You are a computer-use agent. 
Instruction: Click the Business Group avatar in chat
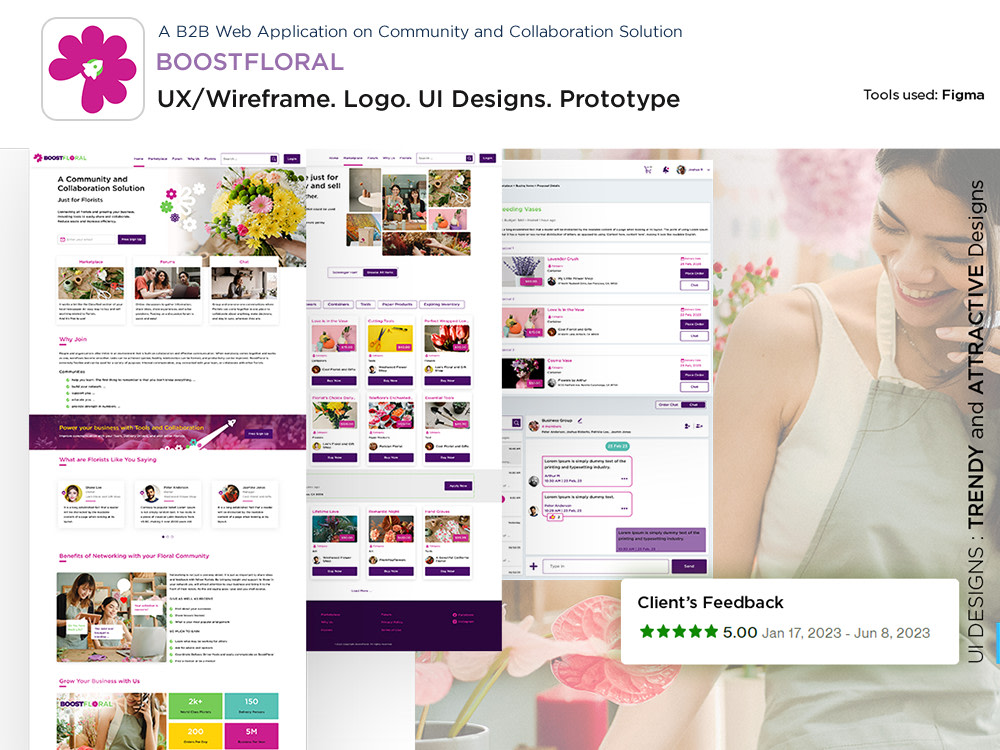coord(534,425)
